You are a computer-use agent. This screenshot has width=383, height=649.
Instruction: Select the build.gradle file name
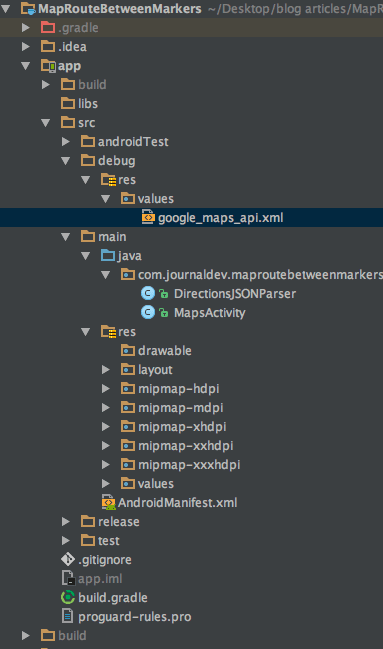tap(113, 598)
